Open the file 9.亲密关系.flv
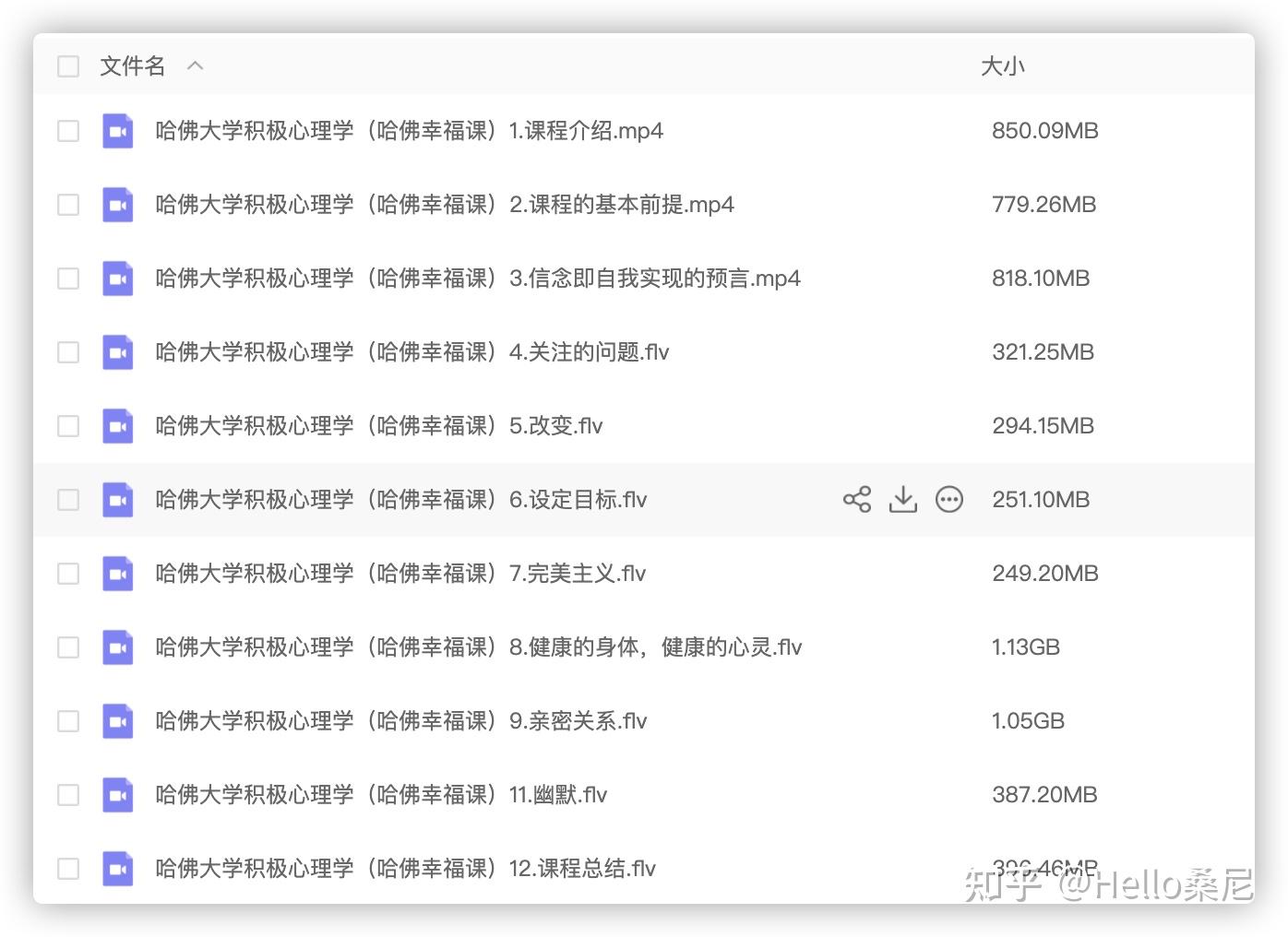Viewport: 1288px width, 937px height. (401, 721)
